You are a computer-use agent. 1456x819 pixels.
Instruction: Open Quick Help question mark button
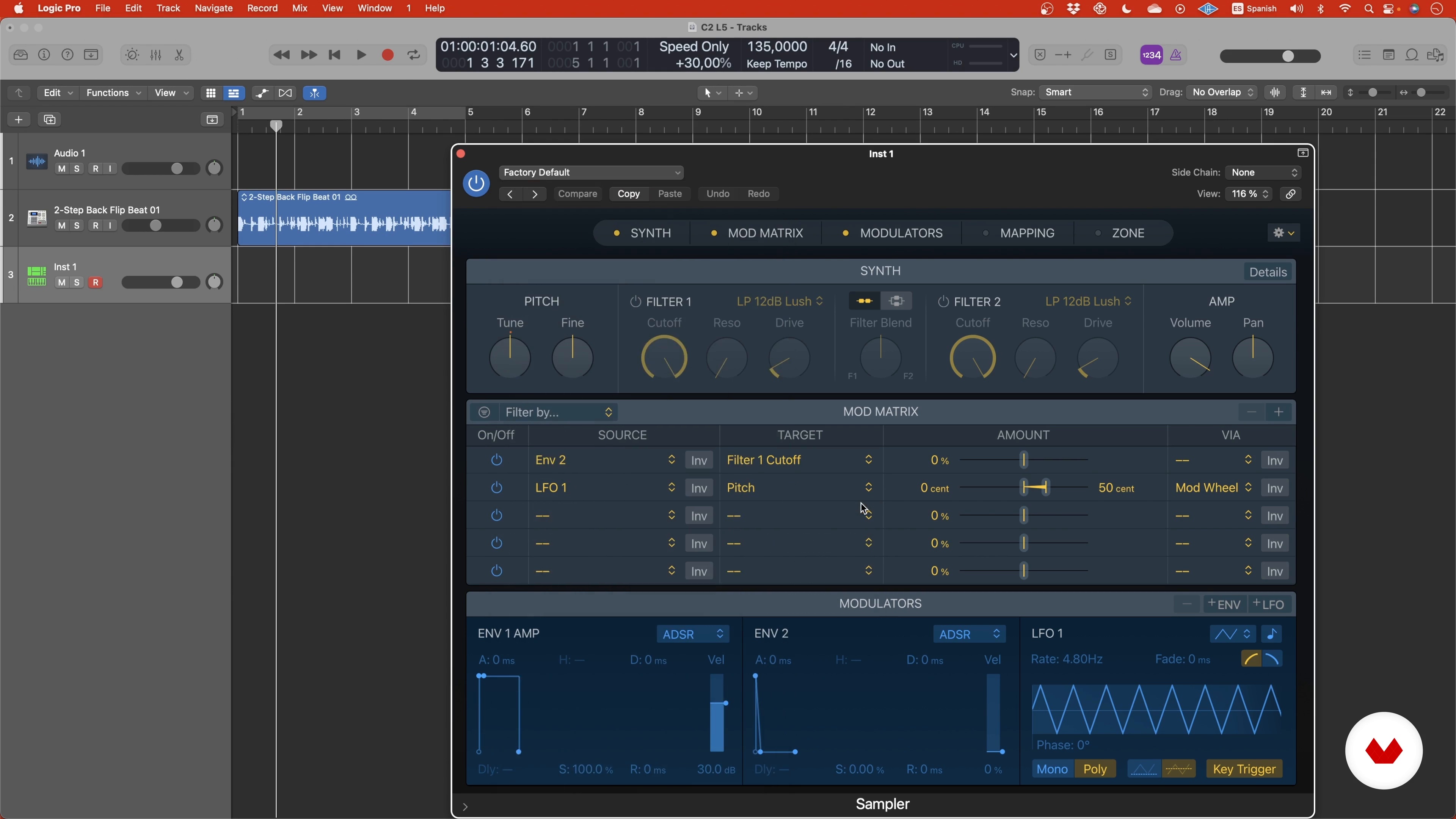(67, 55)
